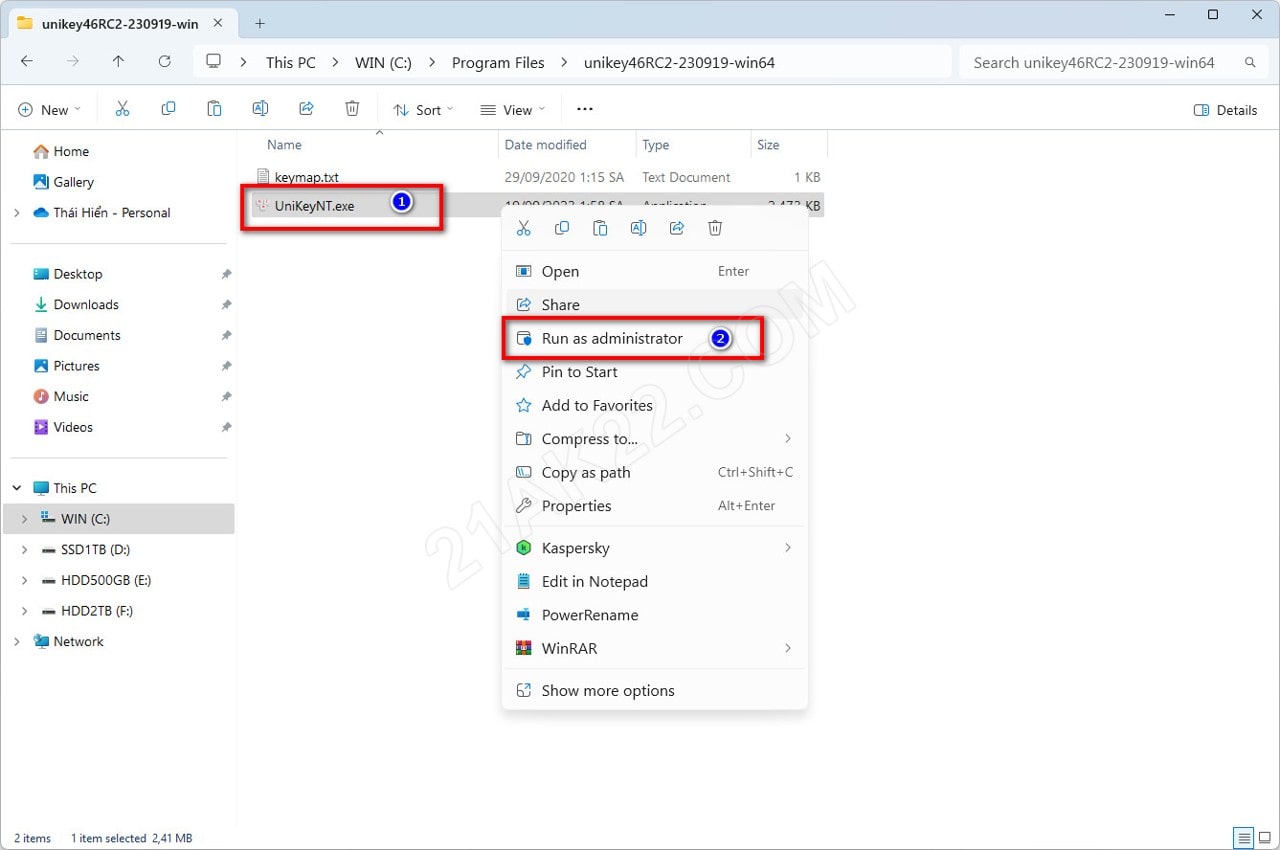This screenshot has width=1280, height=850.
Task: Open a new tab with the plus button
Action: (x=260, y=23)
